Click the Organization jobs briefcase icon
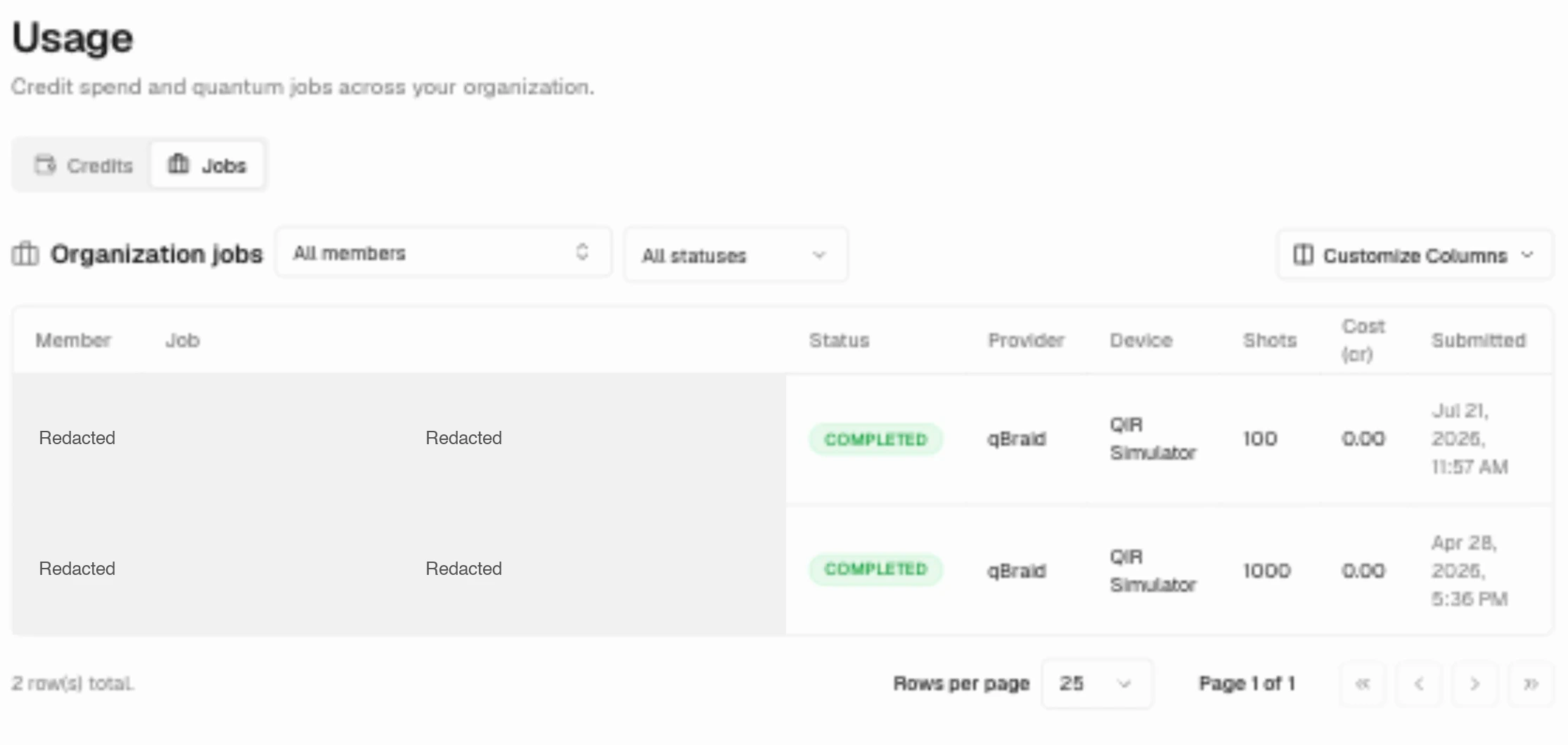This screenshot has width=1568, height=745. [x=25, y=254]
